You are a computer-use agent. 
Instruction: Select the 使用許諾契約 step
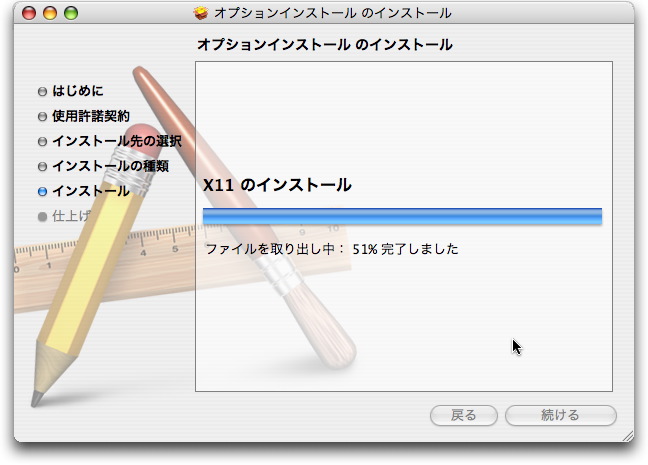[x=91, y=116]
